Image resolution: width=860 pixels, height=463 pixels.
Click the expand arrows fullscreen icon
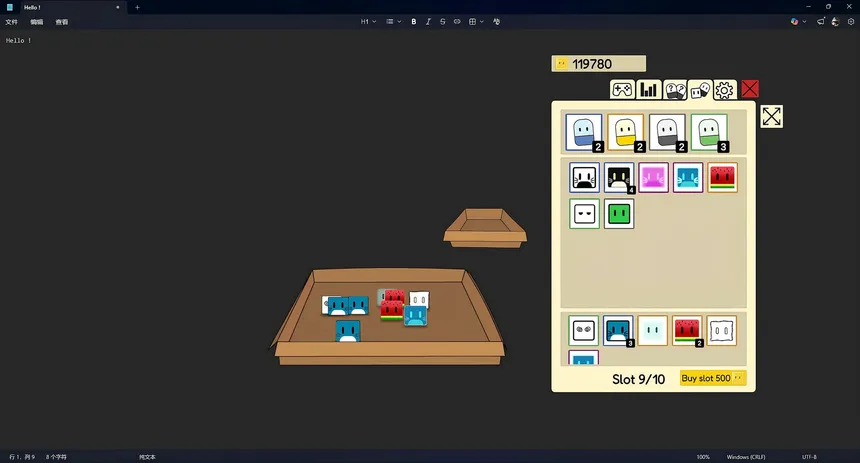[x=771, y=116]
